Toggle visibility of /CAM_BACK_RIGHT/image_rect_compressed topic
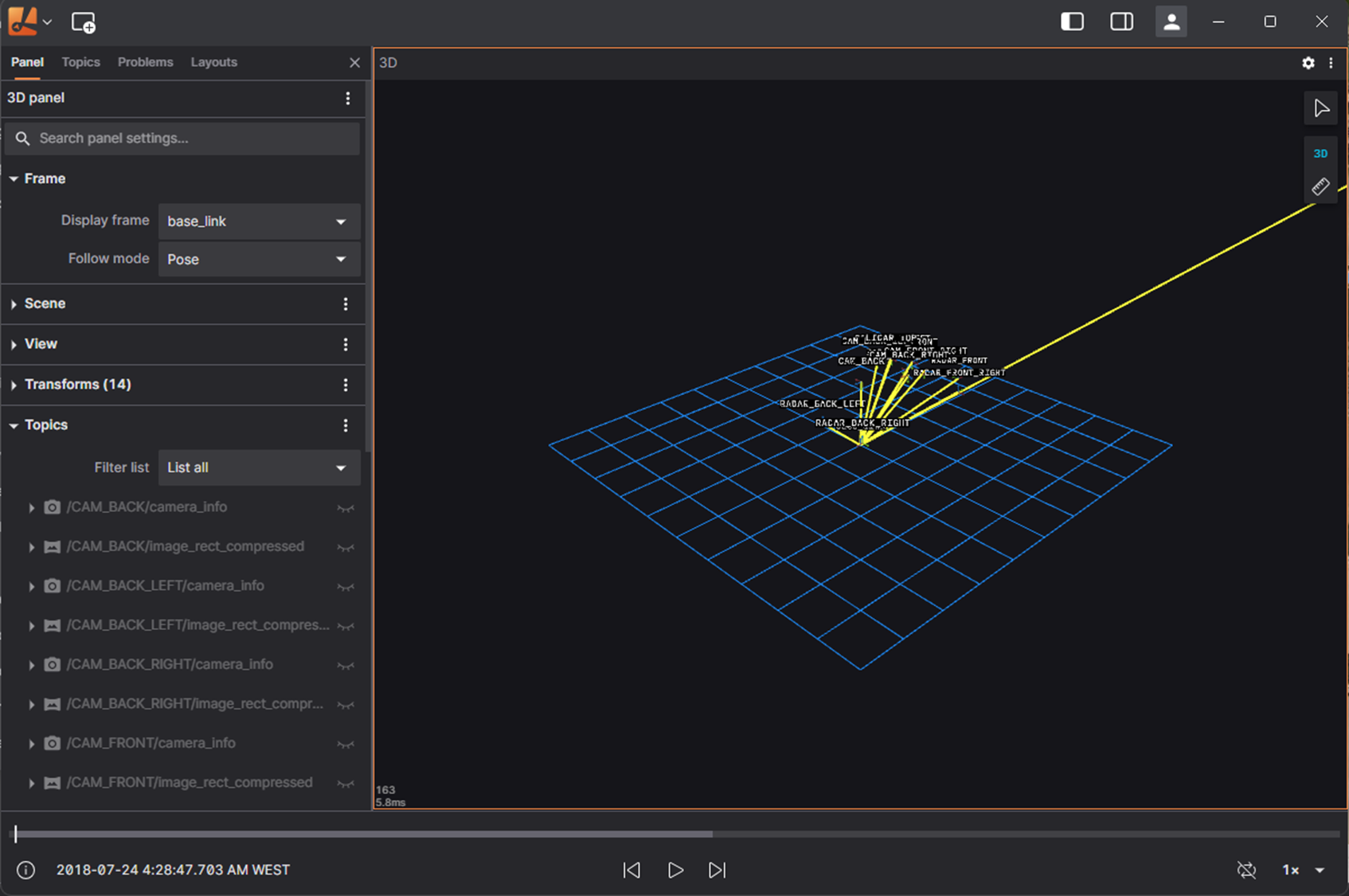Image resolution: width=1349 pixels, height=896 pixels. pyautogui.click(x=346, y=705)
